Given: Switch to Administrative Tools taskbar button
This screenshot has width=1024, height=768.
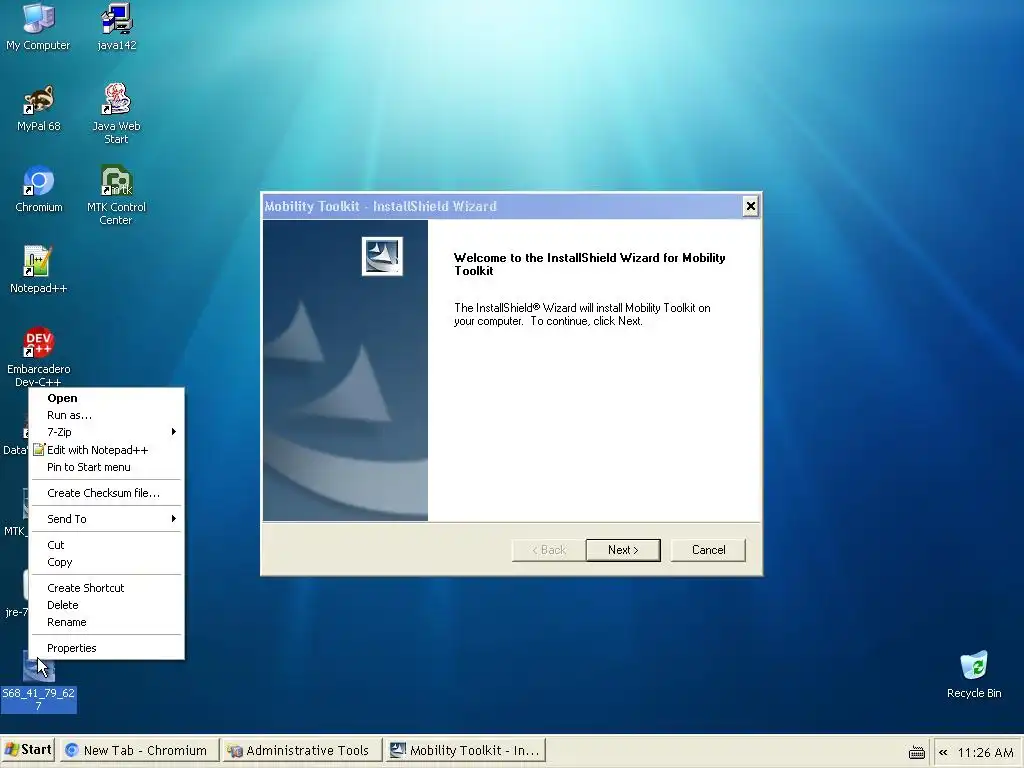Looking at the screenshot, I should point(300,750).
